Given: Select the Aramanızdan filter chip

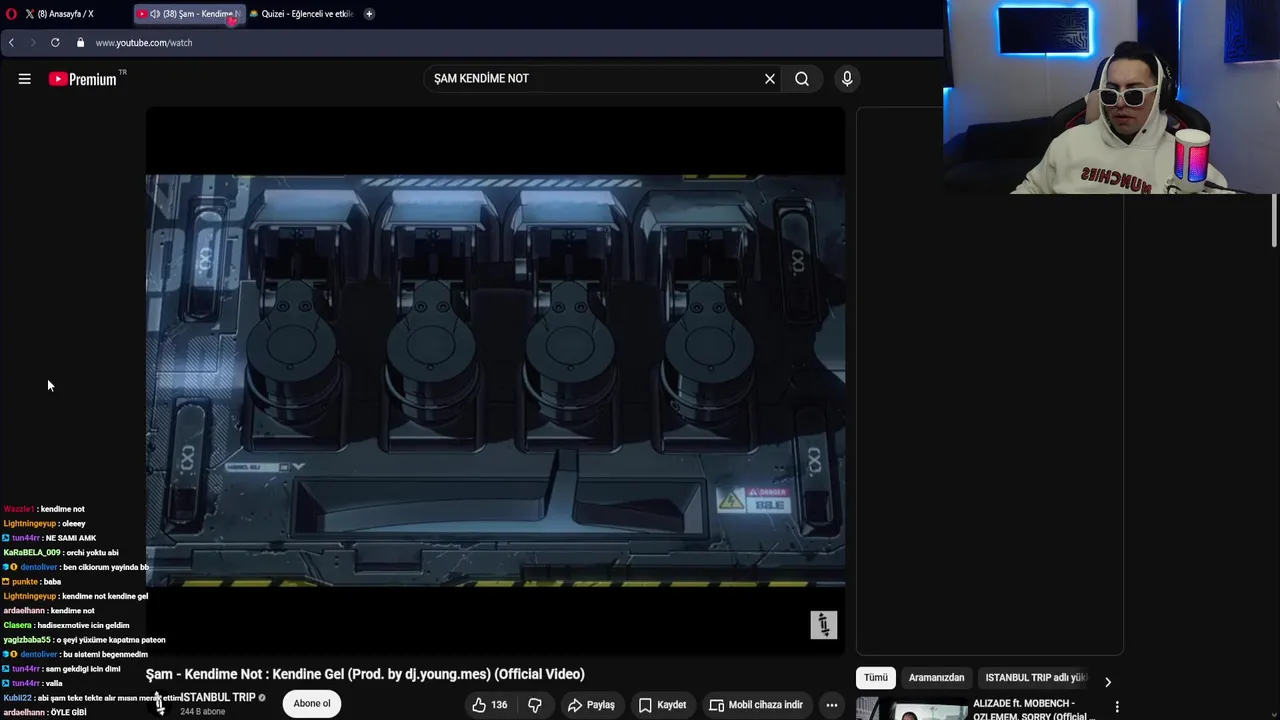Looking at the screenshot, I should pyautogui.click(x=937, y=678).
